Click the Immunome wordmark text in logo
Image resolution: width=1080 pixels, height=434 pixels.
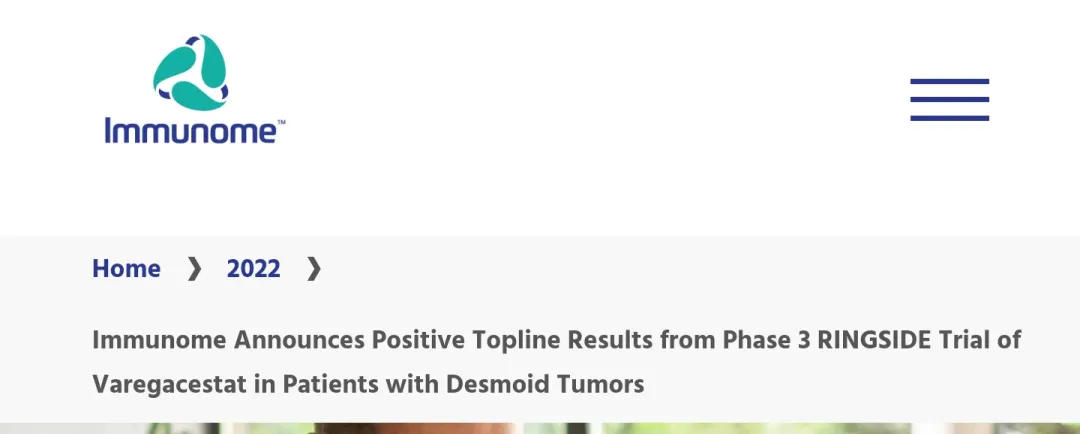pyautogui.click(x=189, y=130)
